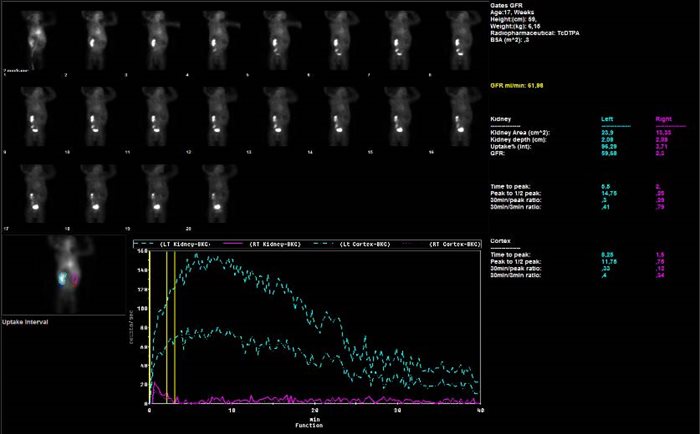This screenshot has width=700, height=434.
Task: Click left kidney GFR value 59,68
Action: (x=609, y=153)
